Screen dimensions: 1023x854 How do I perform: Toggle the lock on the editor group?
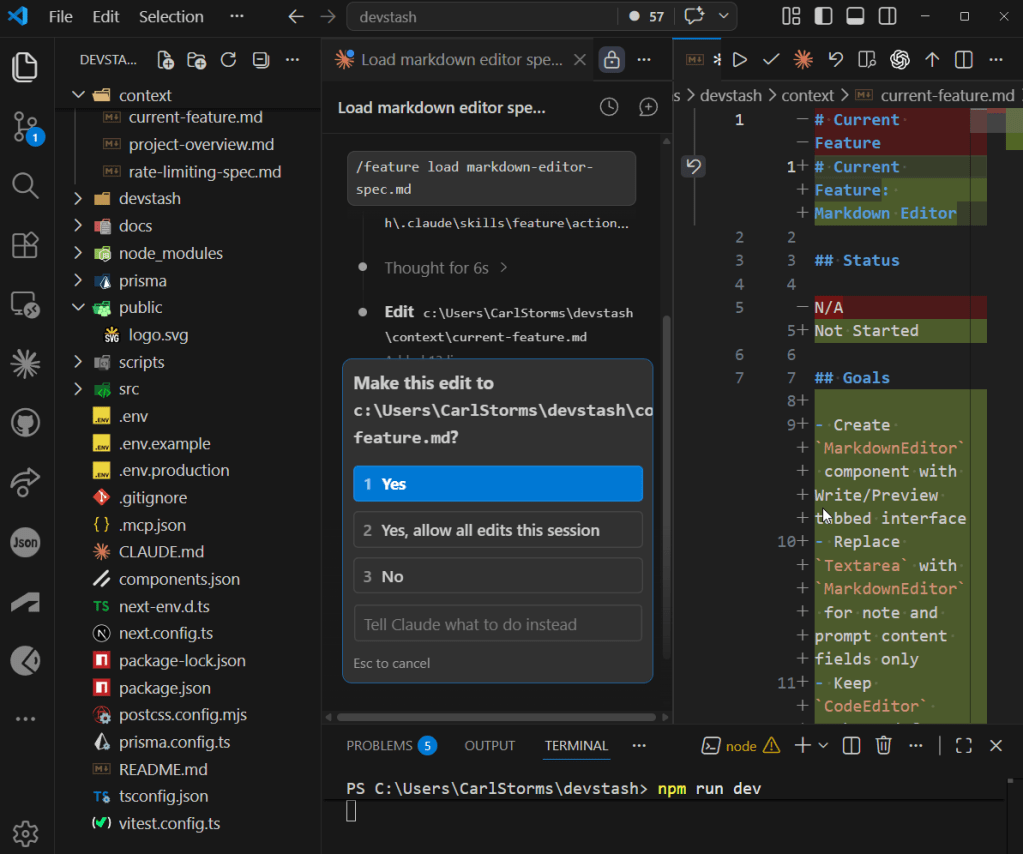pyautogui.click(x=611, y=59)
